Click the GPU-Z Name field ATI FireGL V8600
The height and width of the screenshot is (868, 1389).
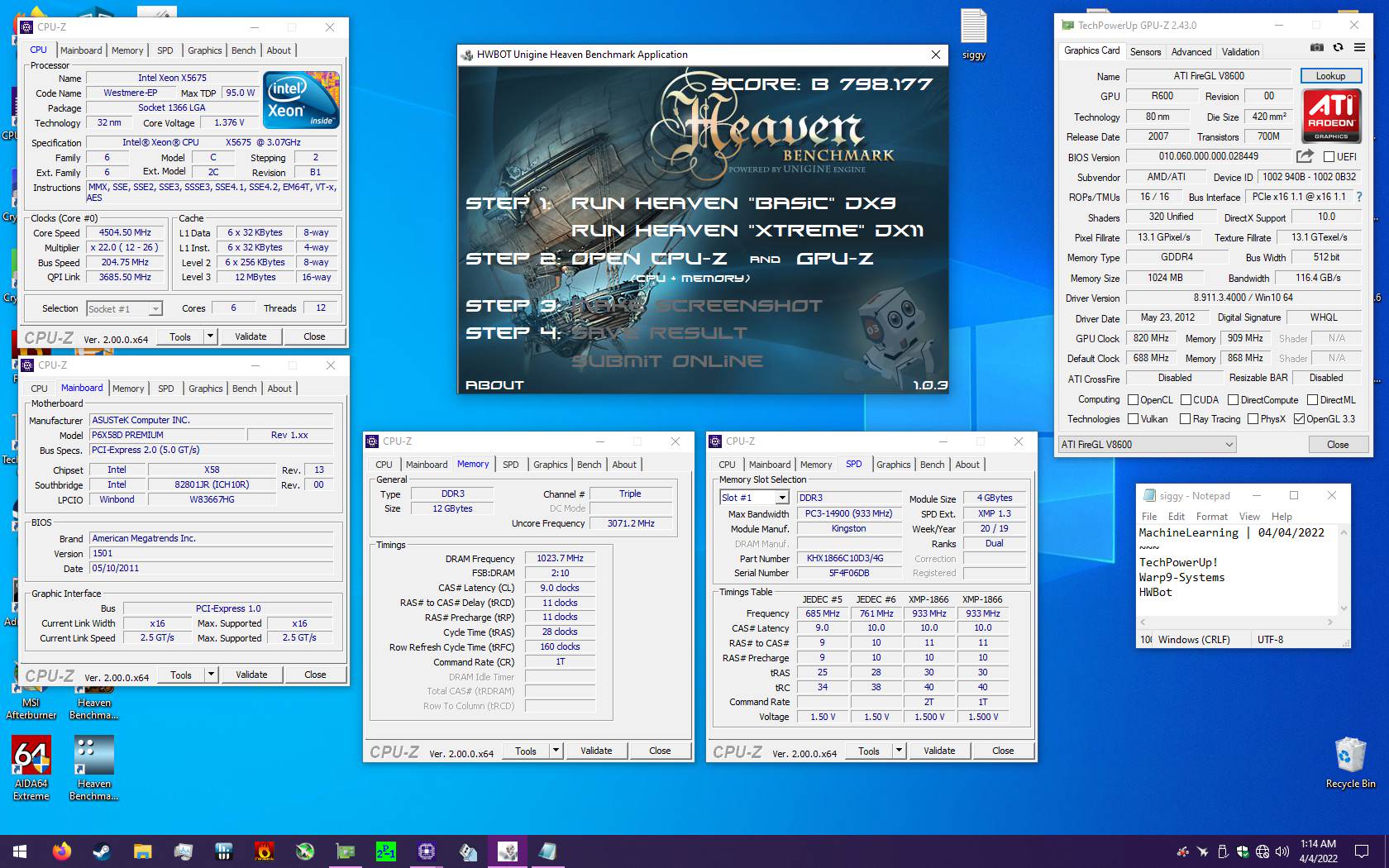click(1208, 76)
